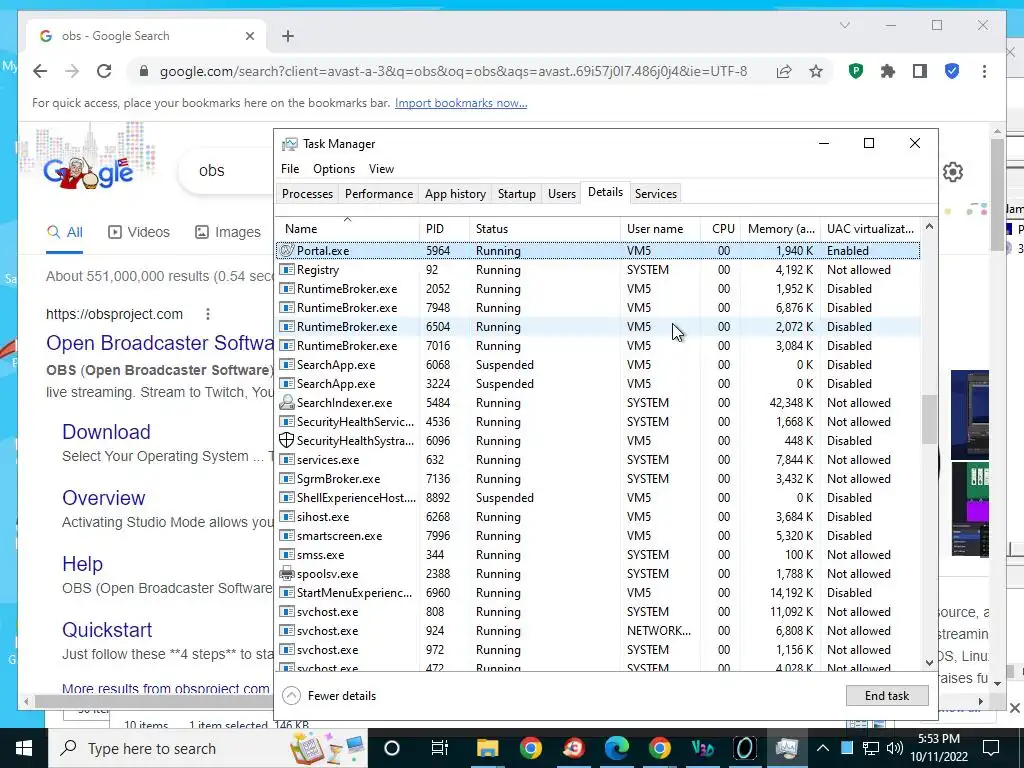Select the Videos search filter

[x=138, y=232]
